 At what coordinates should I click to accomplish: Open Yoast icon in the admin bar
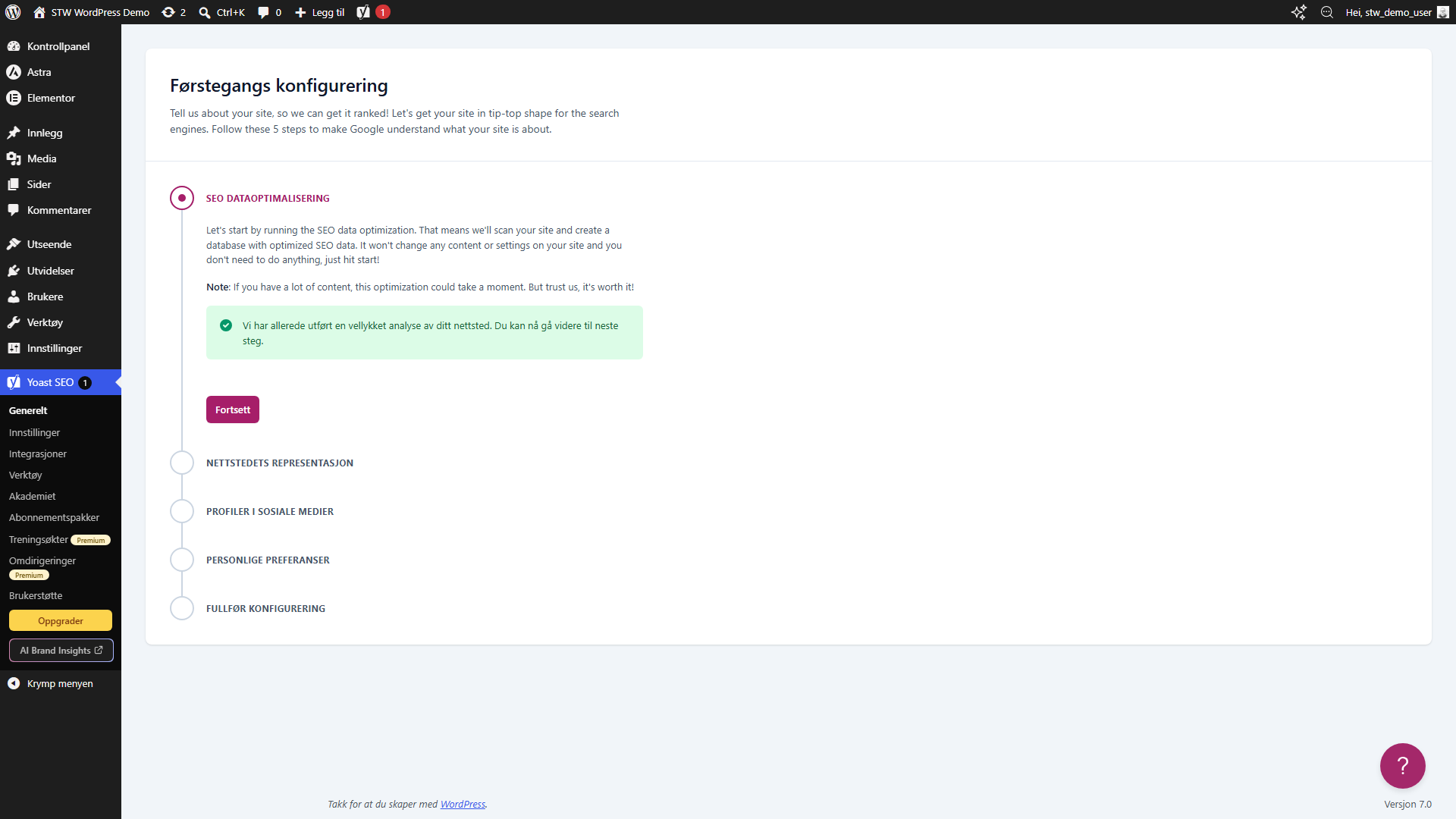363,12
